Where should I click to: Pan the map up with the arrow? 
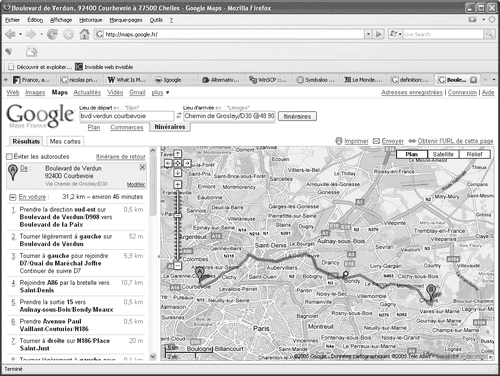point(178,154)
